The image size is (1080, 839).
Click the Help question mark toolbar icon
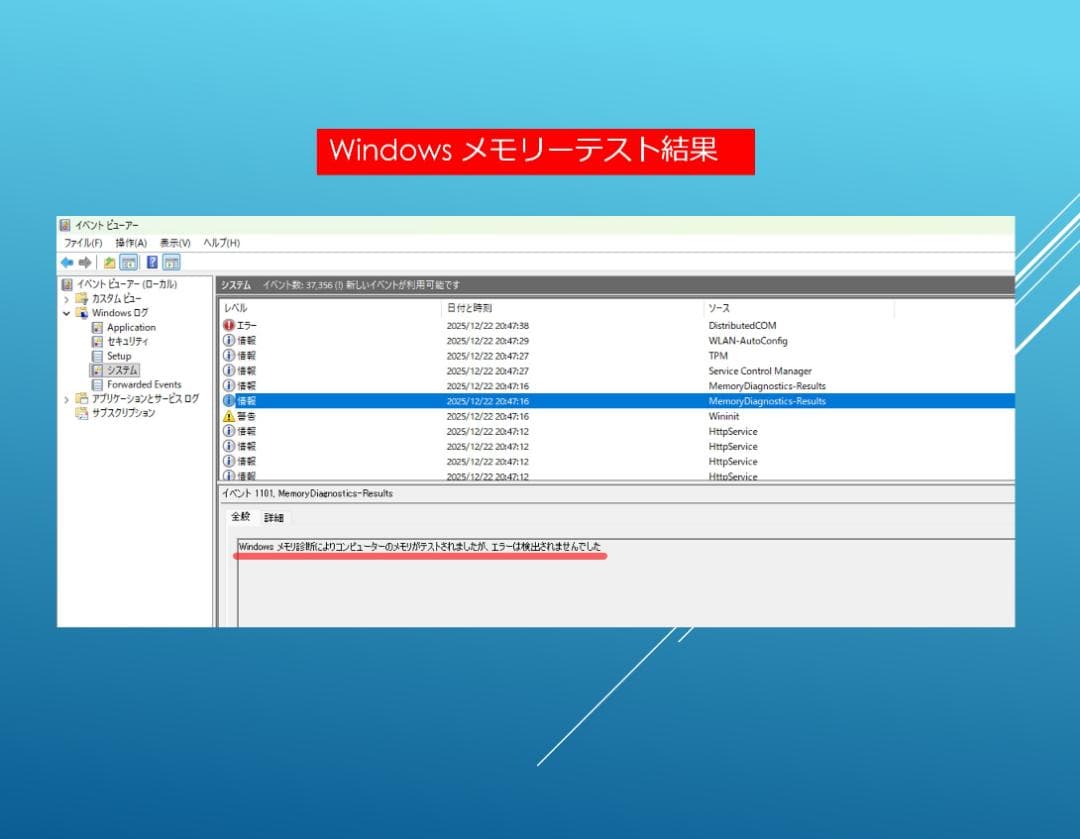tap(151, 262)
